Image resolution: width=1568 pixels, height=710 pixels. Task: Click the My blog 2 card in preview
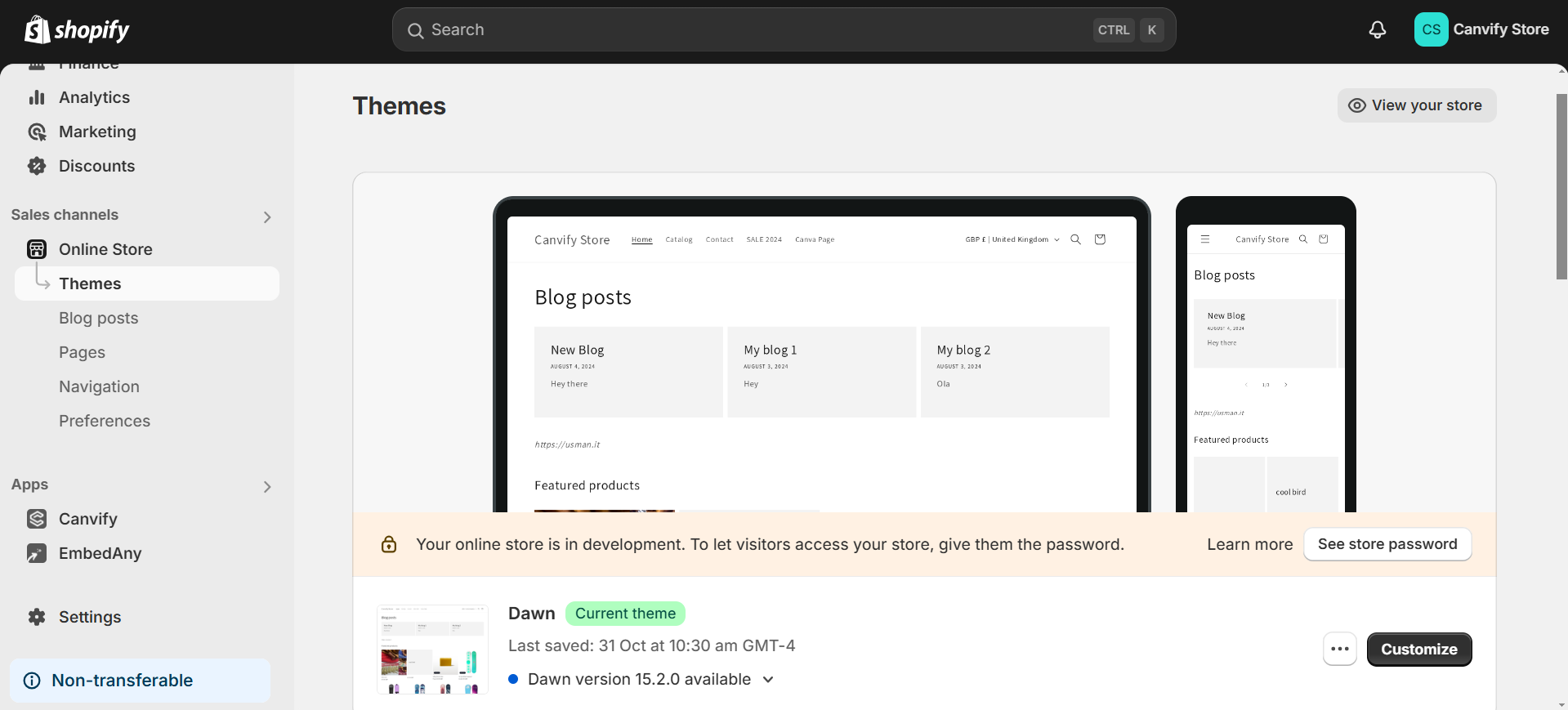[1015, 372]
